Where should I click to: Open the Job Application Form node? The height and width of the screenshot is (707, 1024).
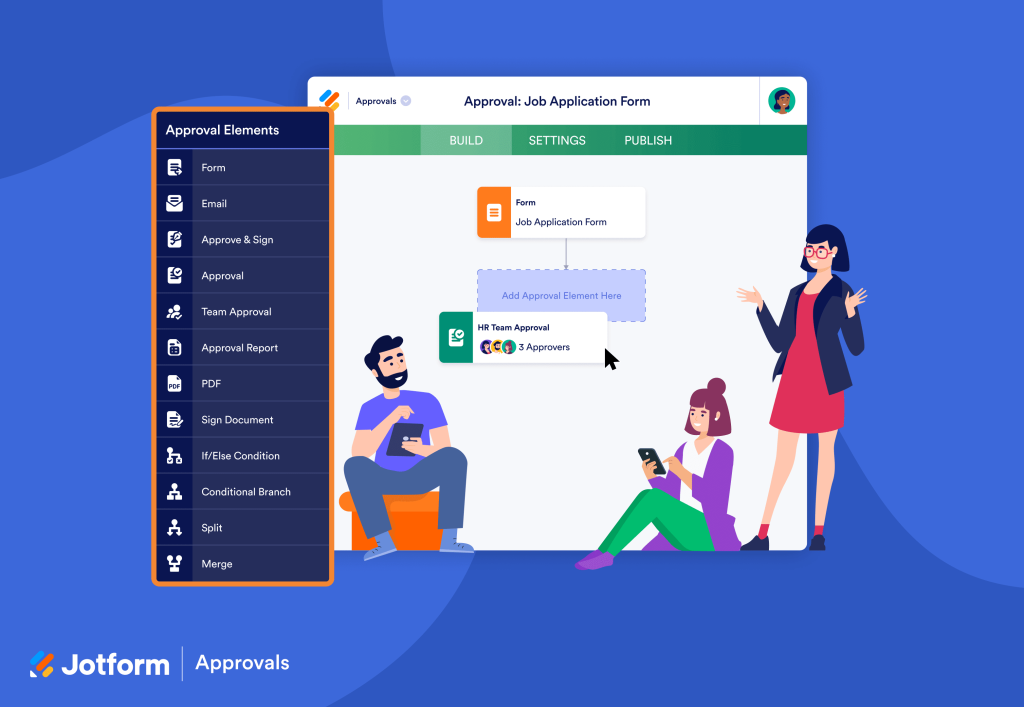point(561,212)
